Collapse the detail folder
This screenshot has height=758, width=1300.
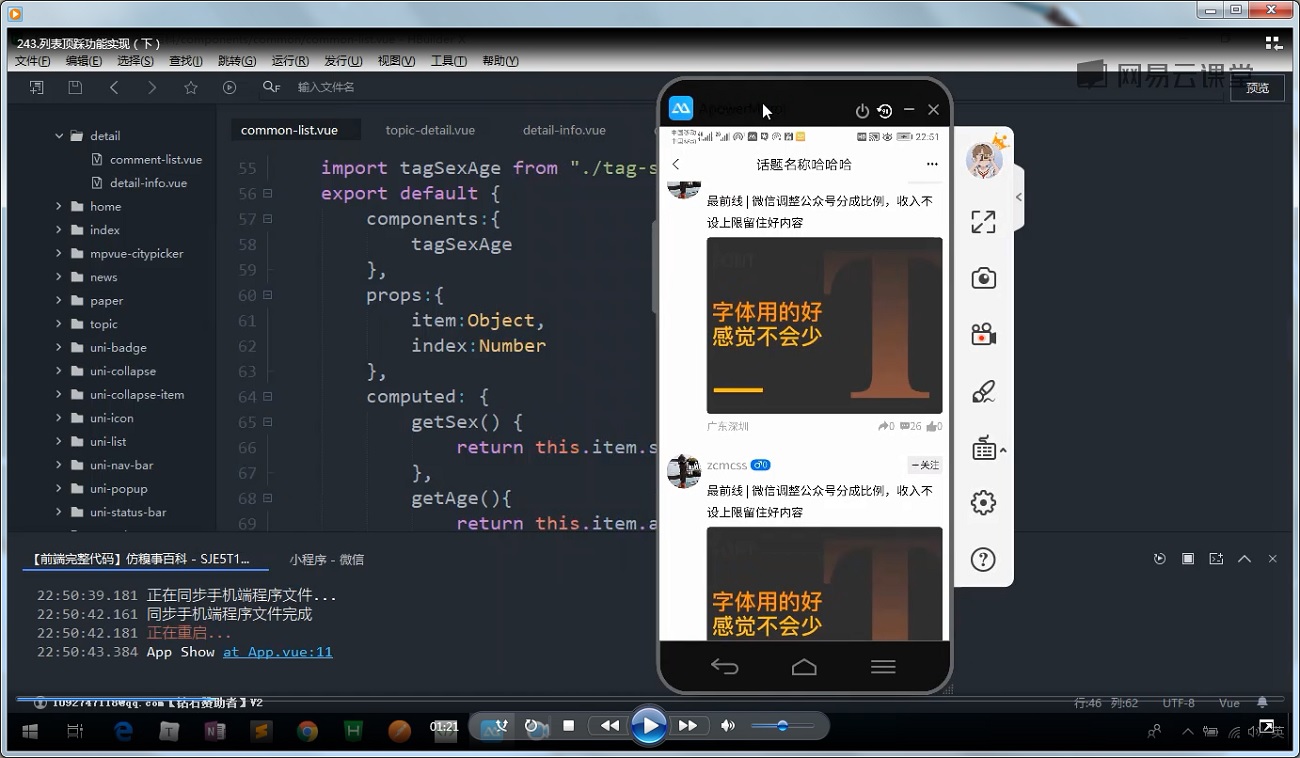[x=60, y=136]
